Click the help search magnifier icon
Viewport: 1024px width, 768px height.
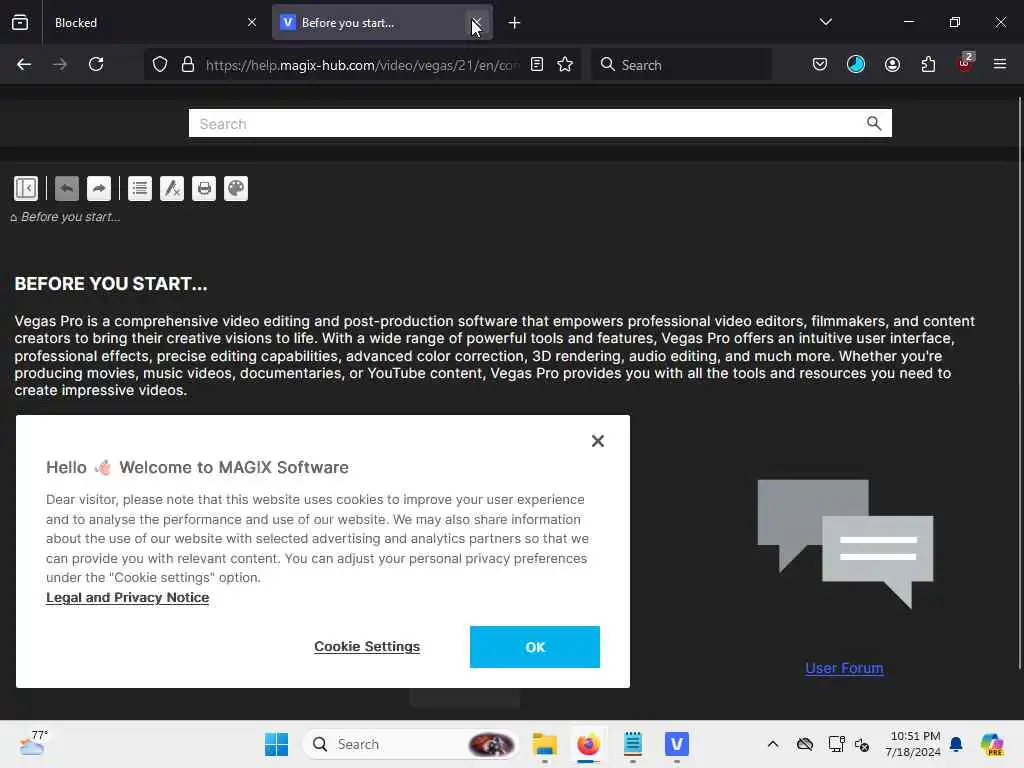(x=874, y=123)
